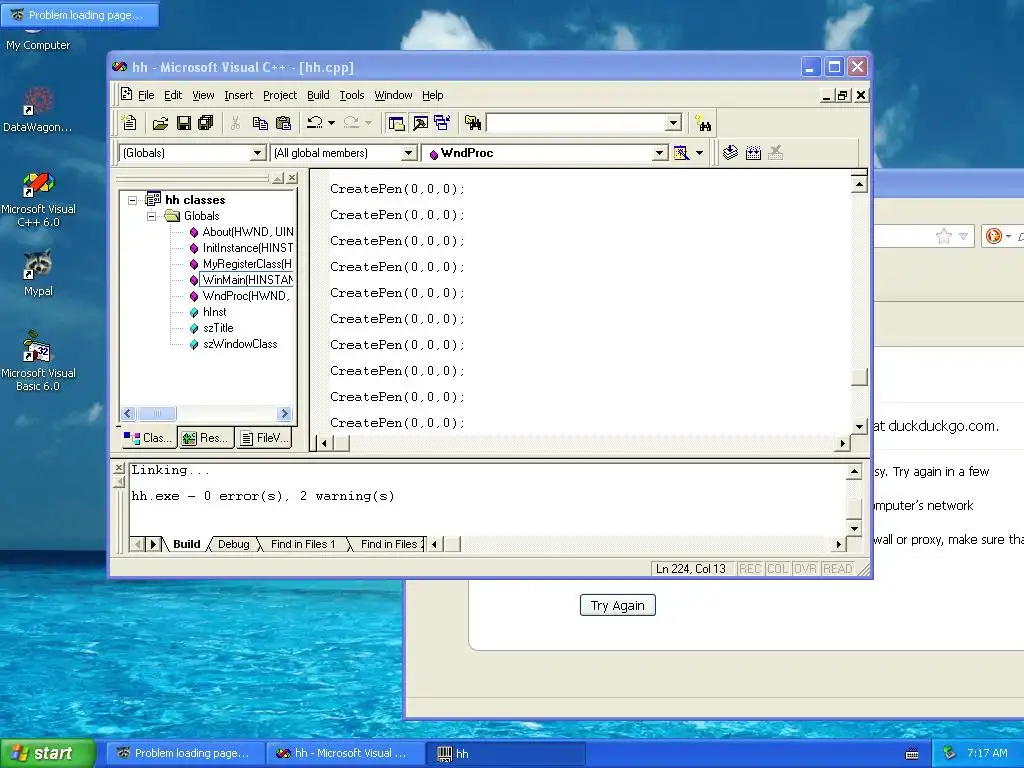Switch to the FileView tab
The width and height of the screenshot is (1024, 768).
264,438
